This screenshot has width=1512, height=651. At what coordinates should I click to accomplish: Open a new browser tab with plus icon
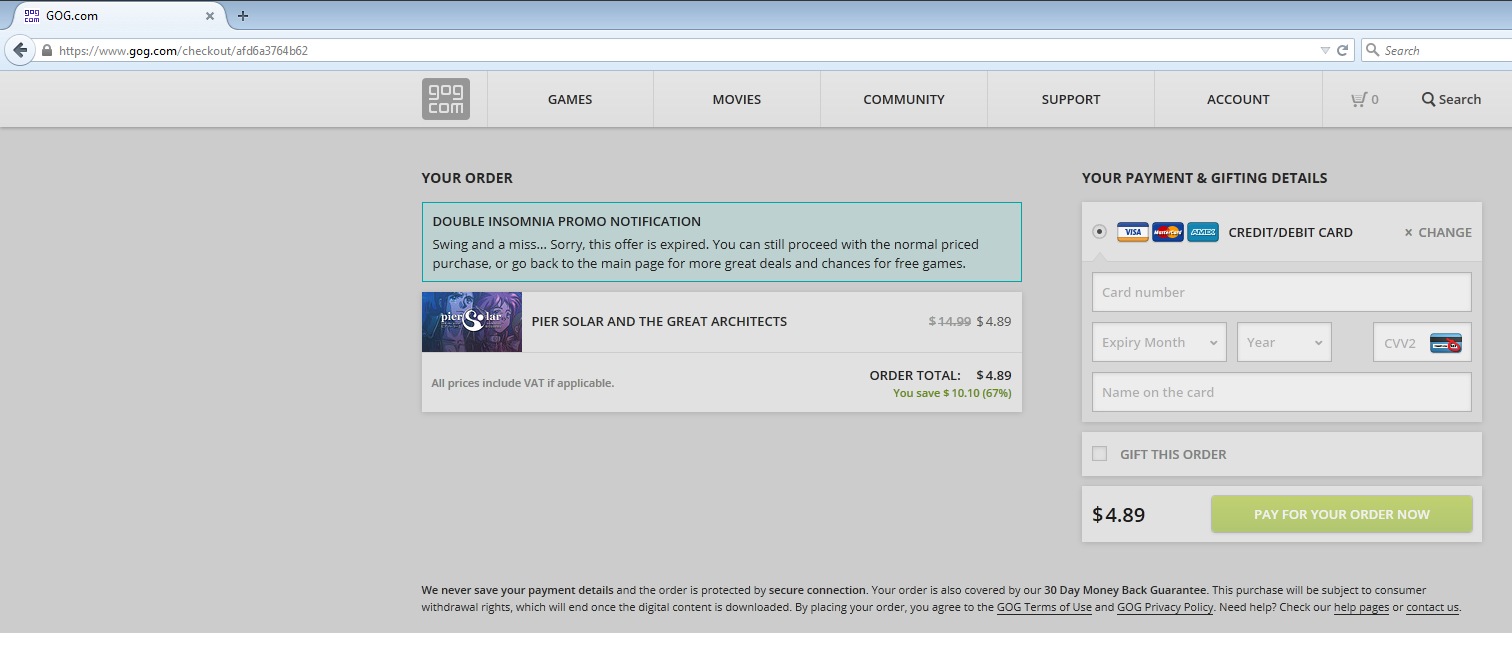click(243, 16)
